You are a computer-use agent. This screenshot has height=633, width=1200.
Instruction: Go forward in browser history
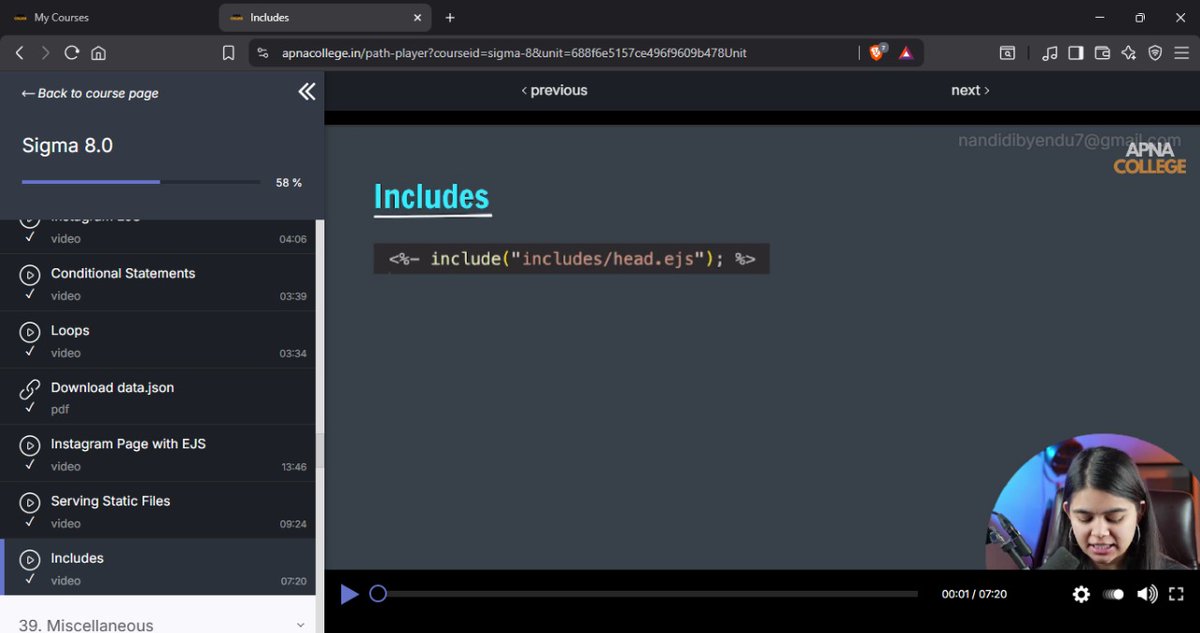(x=45, y=53)
